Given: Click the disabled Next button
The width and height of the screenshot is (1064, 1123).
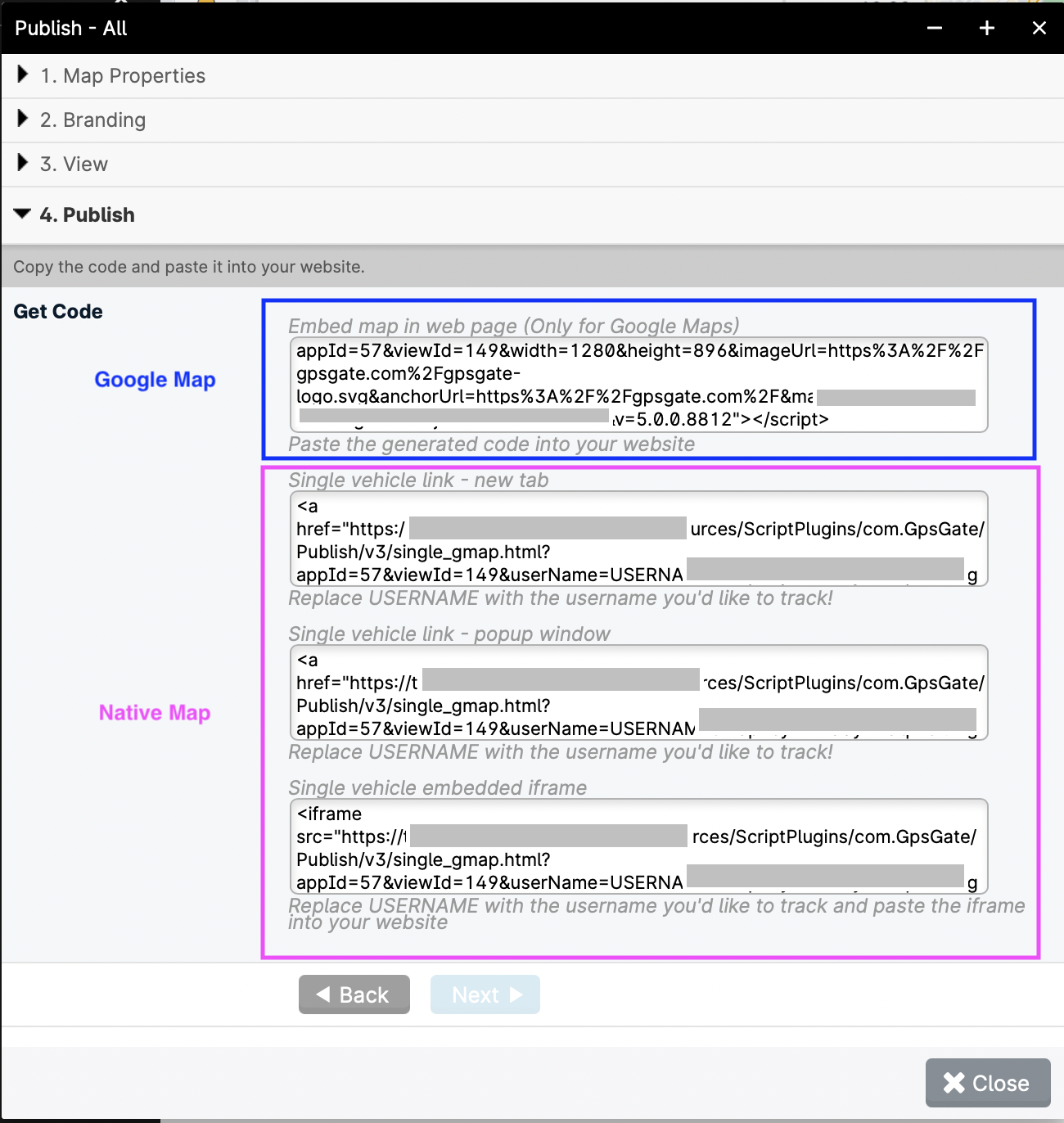Looking at the screenshot, I should point(485,994).
